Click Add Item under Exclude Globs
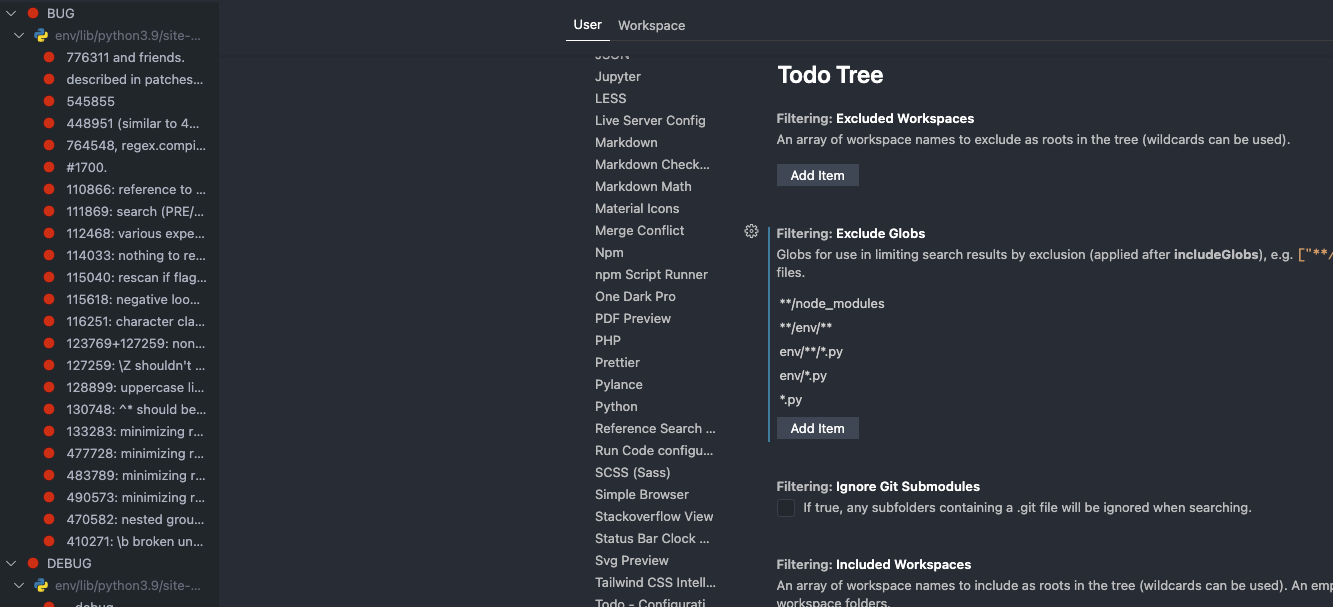 click(817, 427)
